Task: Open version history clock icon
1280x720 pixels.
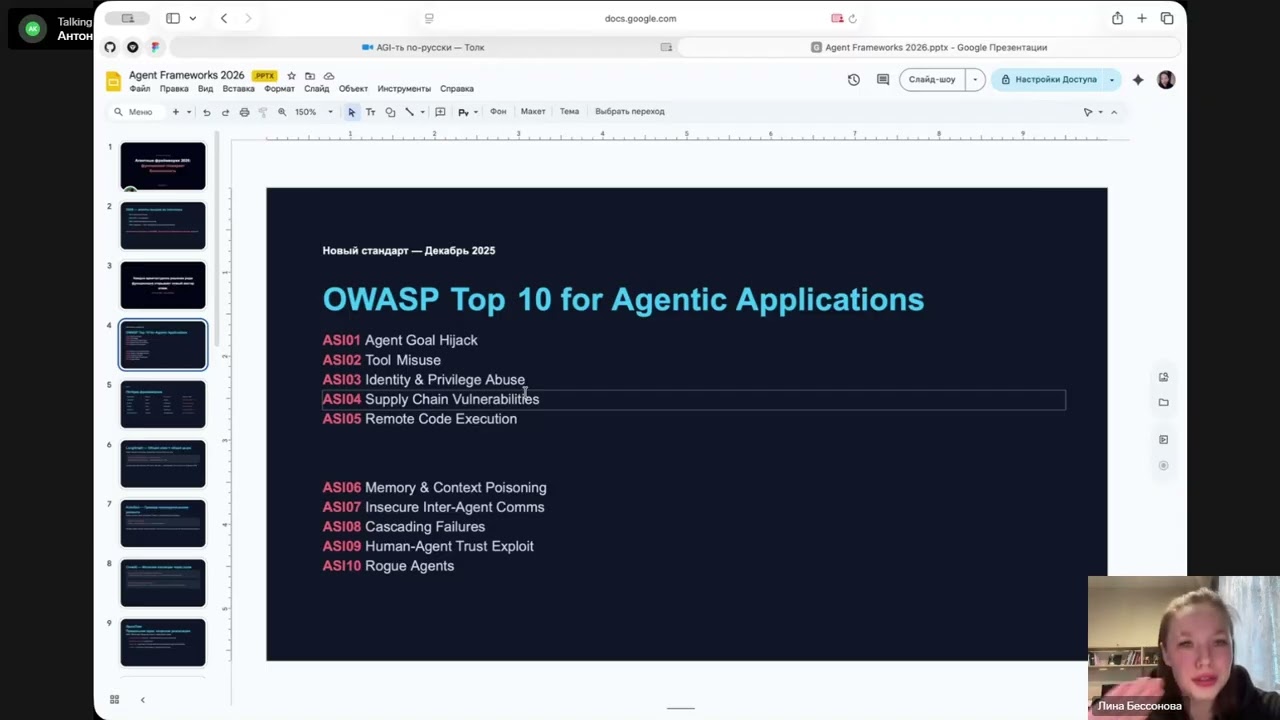Action: [x=854, y=80]
